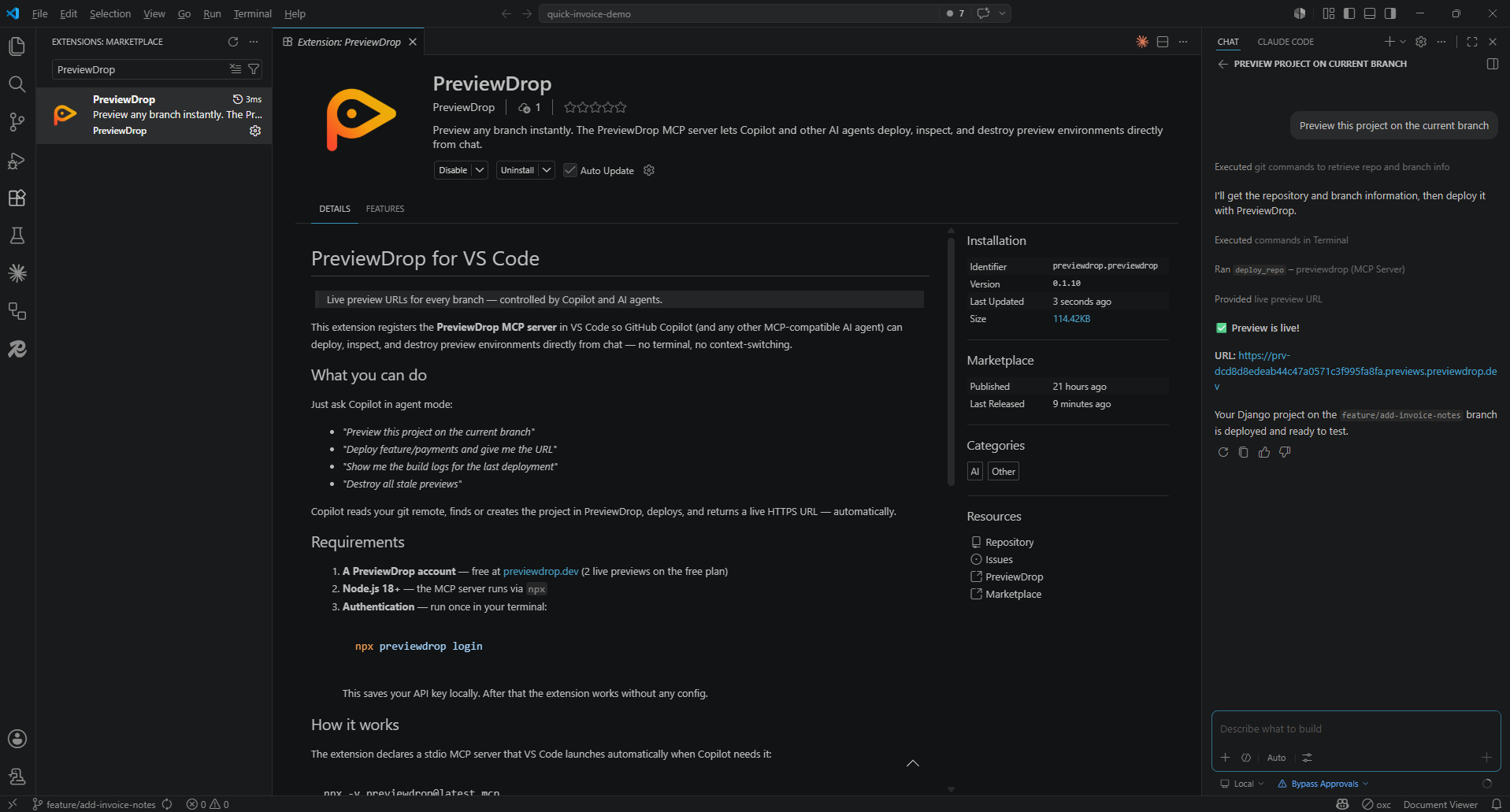Open the Repository resource link
The height and width of the screenshot is (812, 1510).
[x=1010, y=543]
